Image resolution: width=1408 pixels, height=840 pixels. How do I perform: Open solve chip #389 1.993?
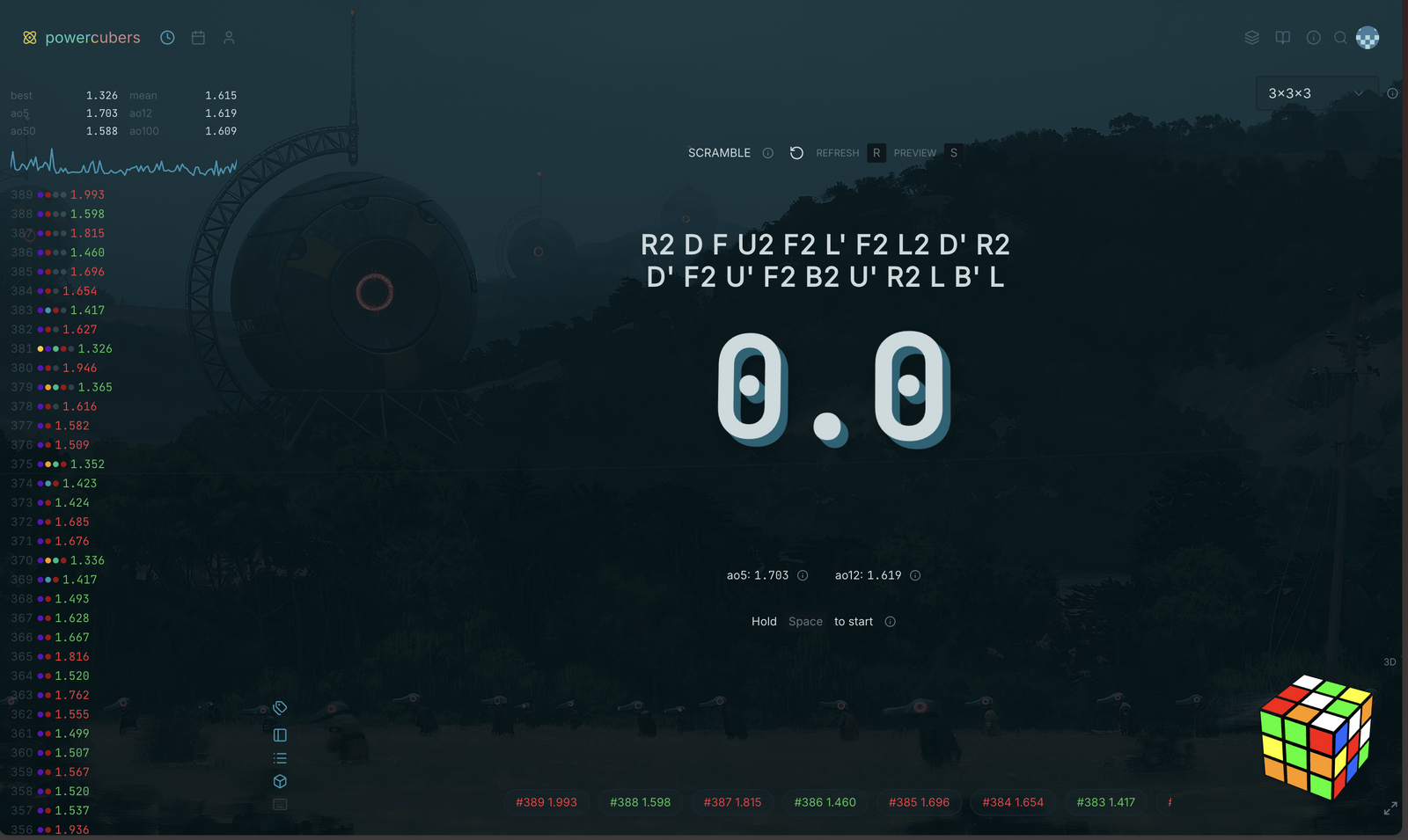click(x=546, y=802)
